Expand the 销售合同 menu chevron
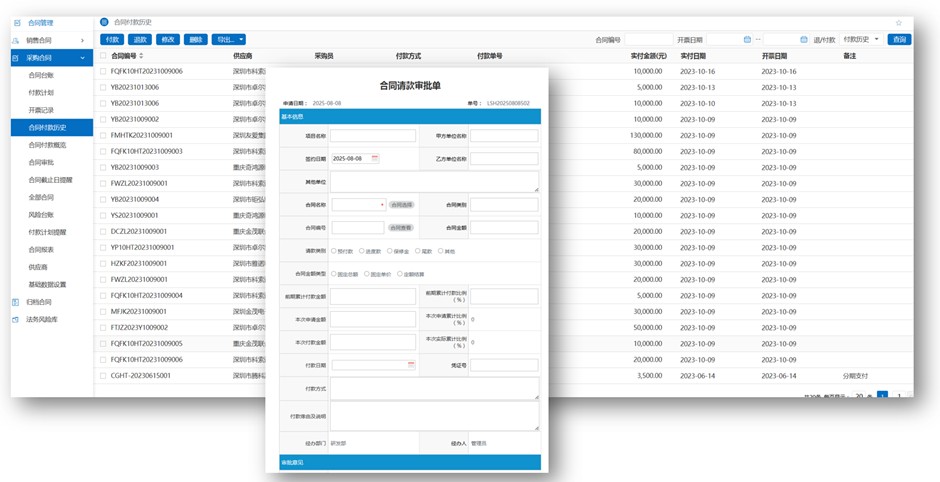Image resolution: width=940 pixels, height=482 pixels. tap(82, 40)
